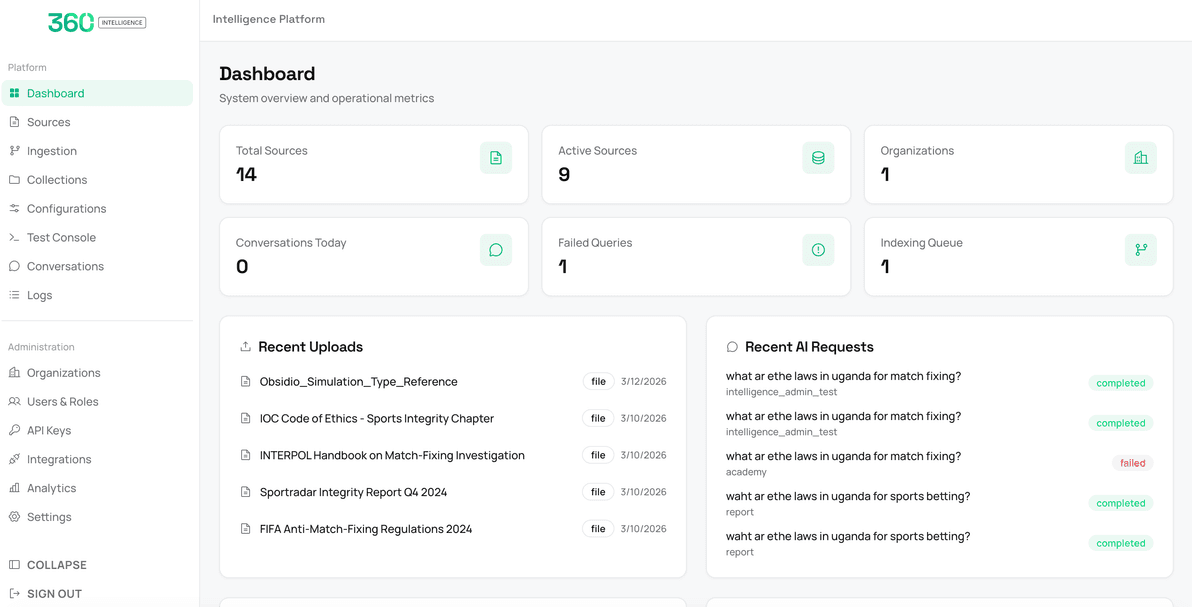The height and width of the screenshot is (607, 1192).
Task: Click the Active Sources database icon
Action: click(818, 158)
